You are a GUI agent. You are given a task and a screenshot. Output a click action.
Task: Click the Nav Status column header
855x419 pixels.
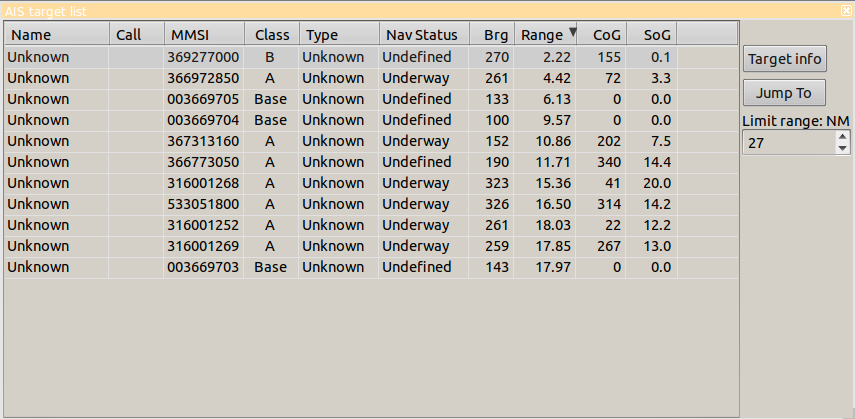[x=423, y=35]
